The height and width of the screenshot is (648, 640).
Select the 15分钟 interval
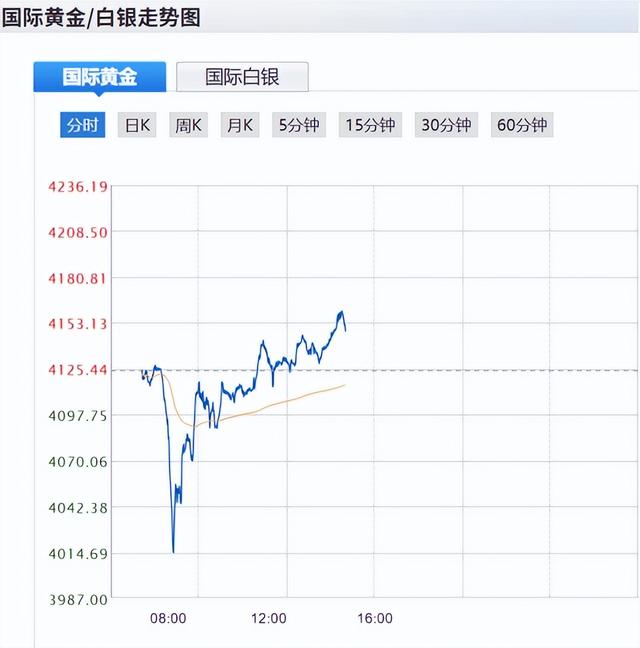[x=370, y=125]
